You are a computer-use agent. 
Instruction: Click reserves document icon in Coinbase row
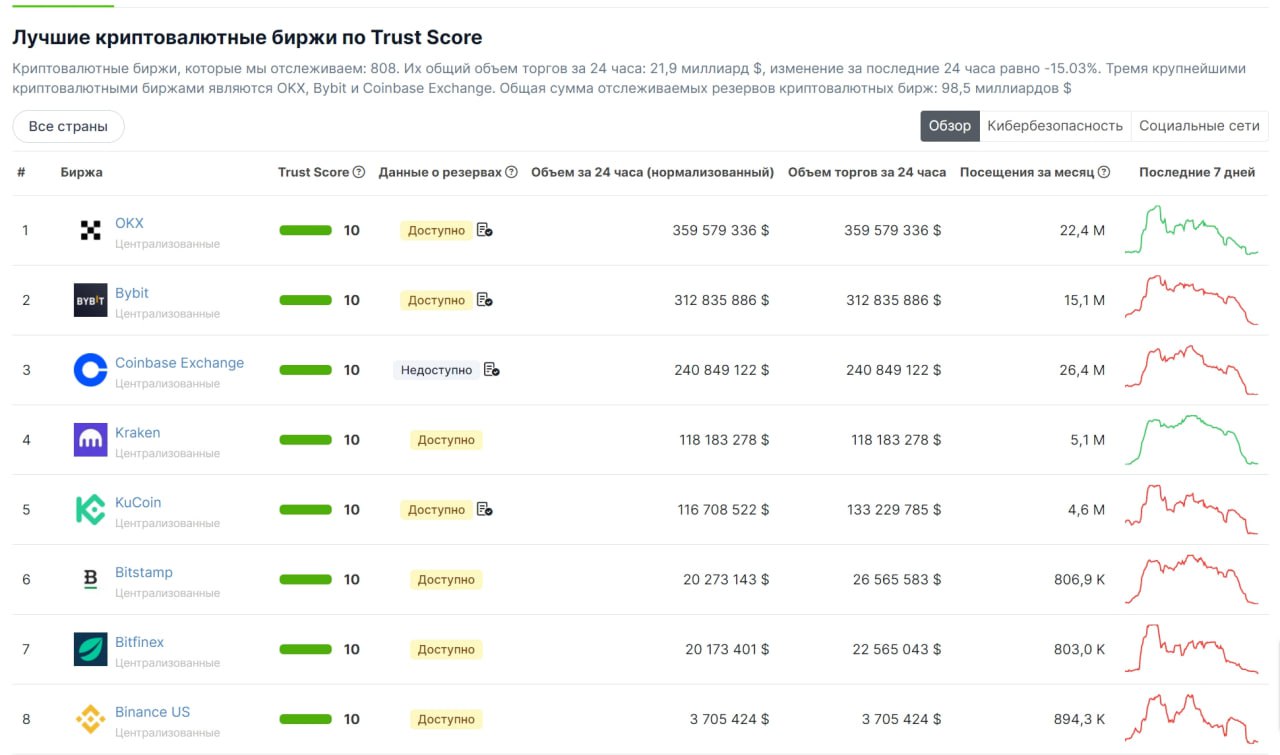click(x=491, y=370)
